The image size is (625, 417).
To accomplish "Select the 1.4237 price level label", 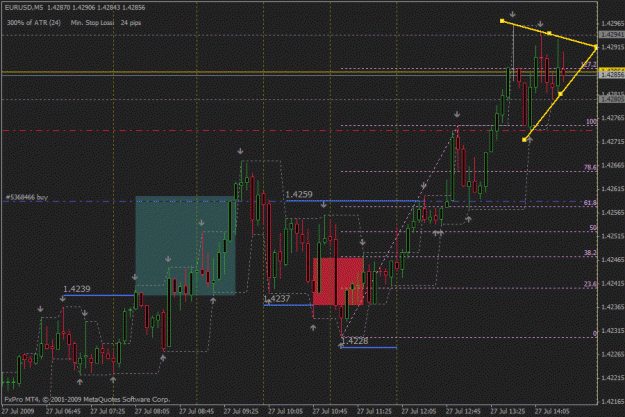I will tap(277, 299).
